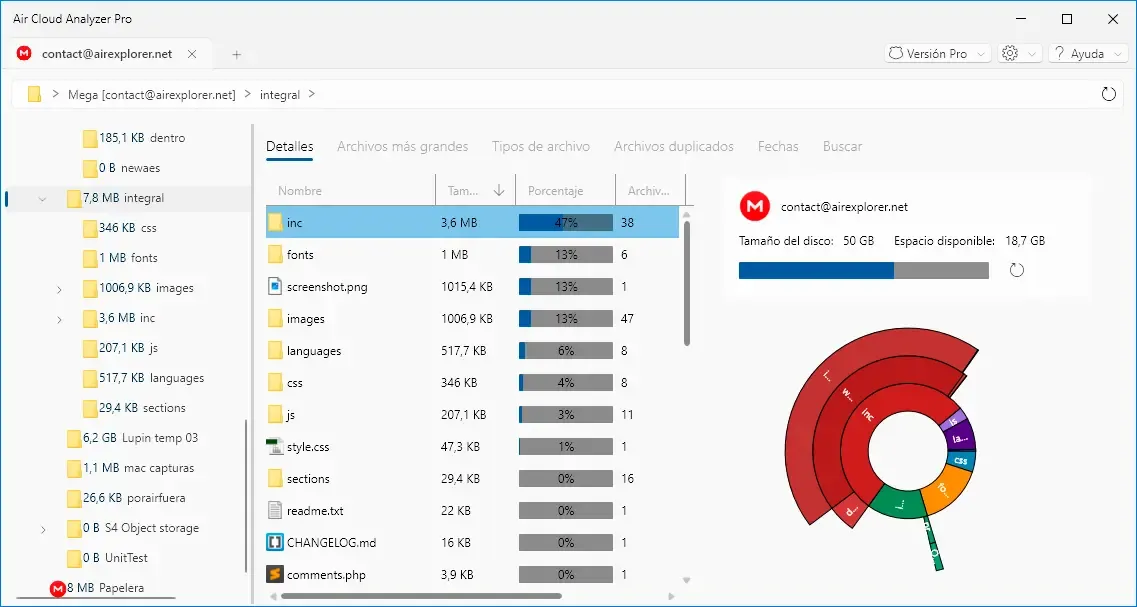1137x607 pixels.
Task: Sort by the Nombre column header
Action: tap(350, 191)
